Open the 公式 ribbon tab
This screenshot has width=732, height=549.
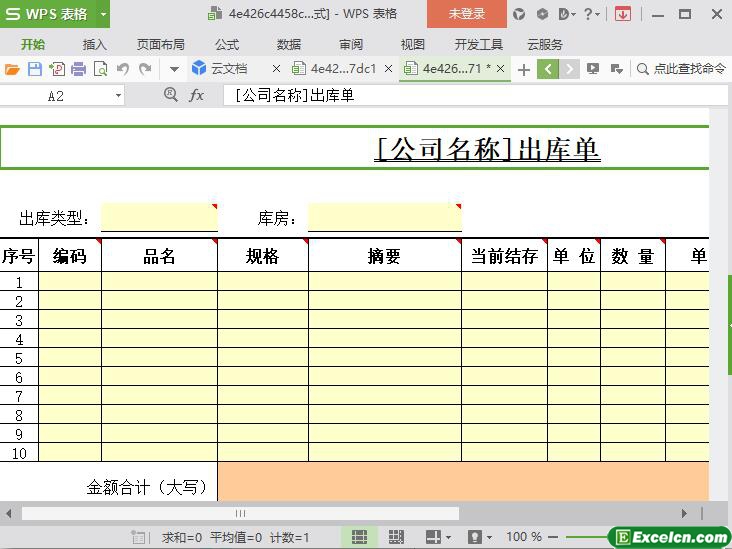pos(226,44)
